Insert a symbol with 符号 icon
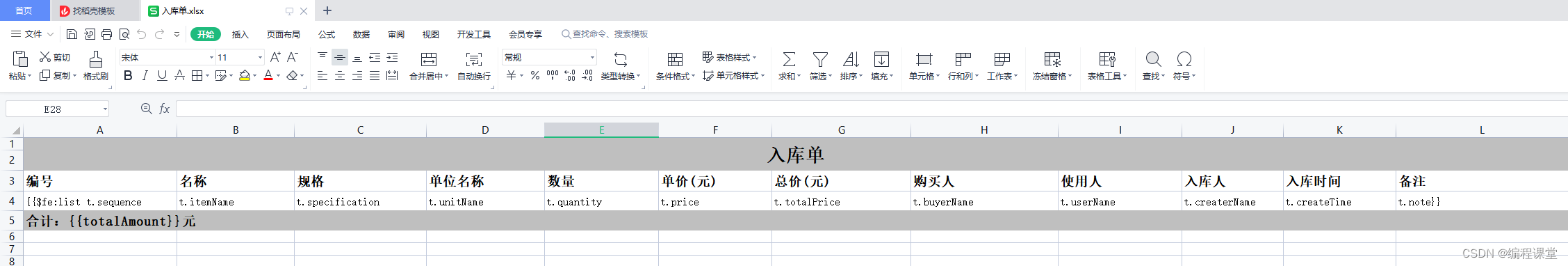1568x266 pixels. pyautogui.click(x=1184, y=59)
